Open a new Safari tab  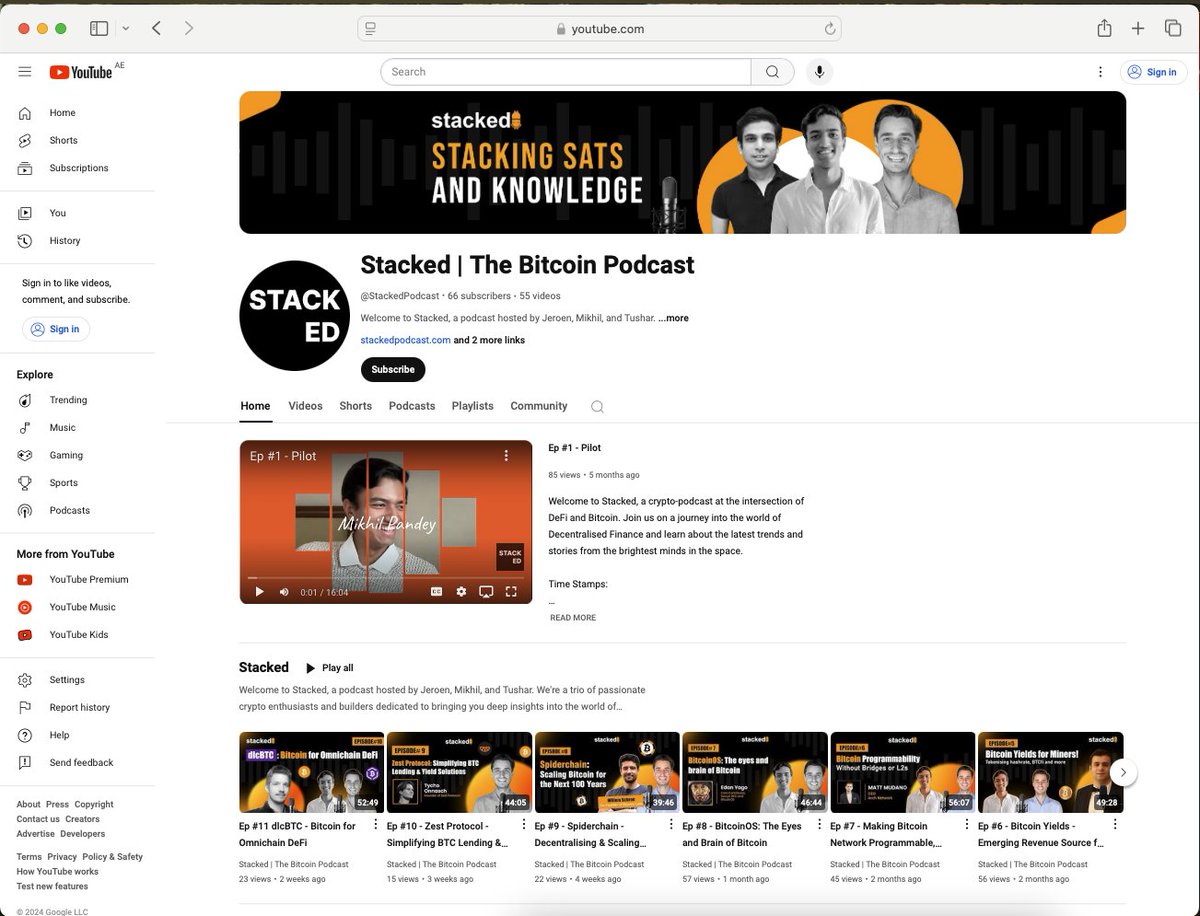pyautogui.click(x=1138, y=29)
